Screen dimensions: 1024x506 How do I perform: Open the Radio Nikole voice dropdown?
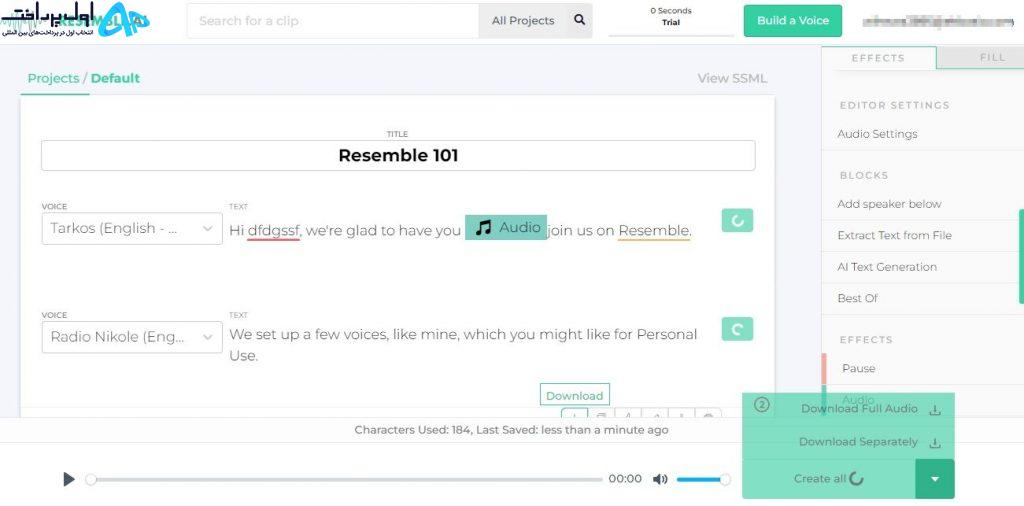click(132, 337)
